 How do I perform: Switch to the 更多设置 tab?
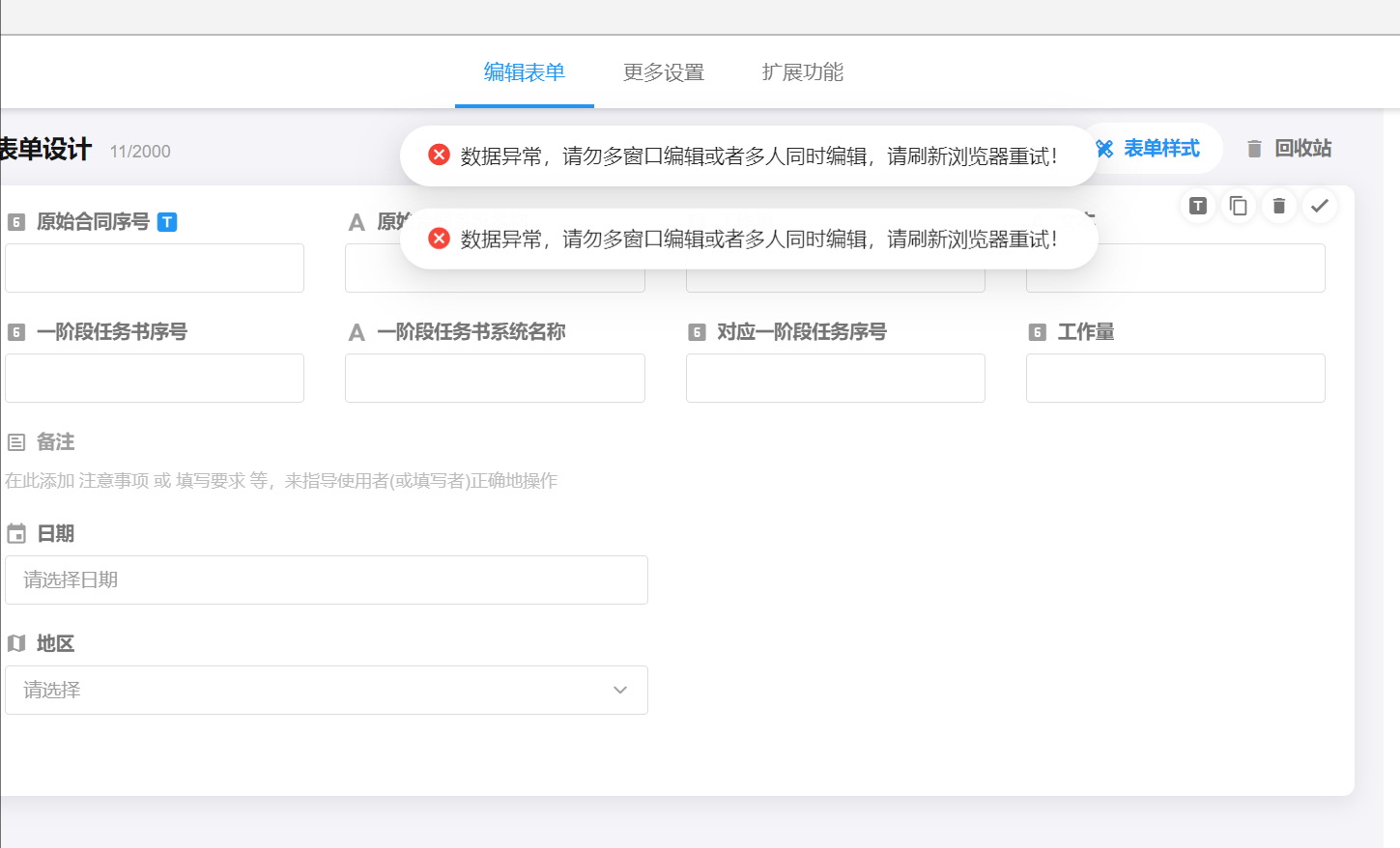click(x=663, y=72)
